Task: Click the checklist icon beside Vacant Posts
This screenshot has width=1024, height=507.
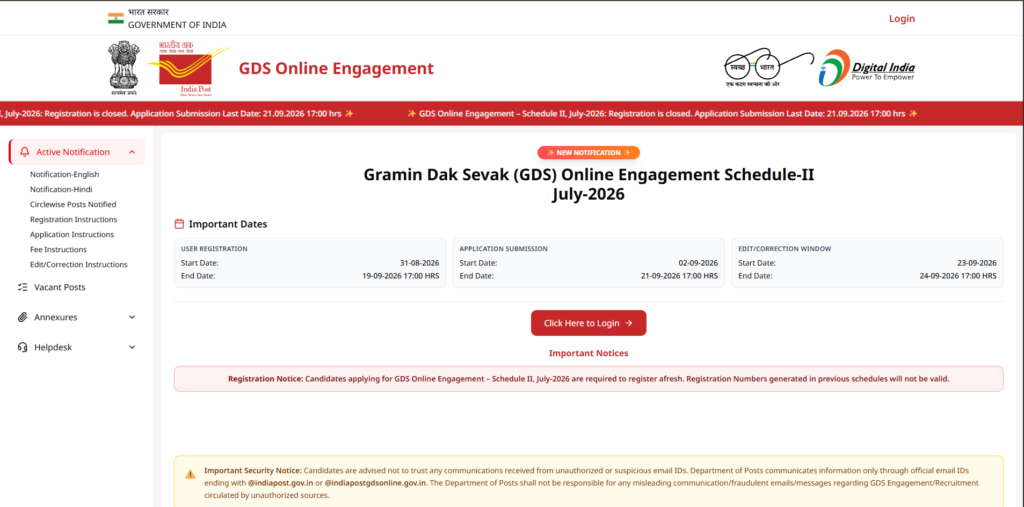Action: tap(22, 287)
